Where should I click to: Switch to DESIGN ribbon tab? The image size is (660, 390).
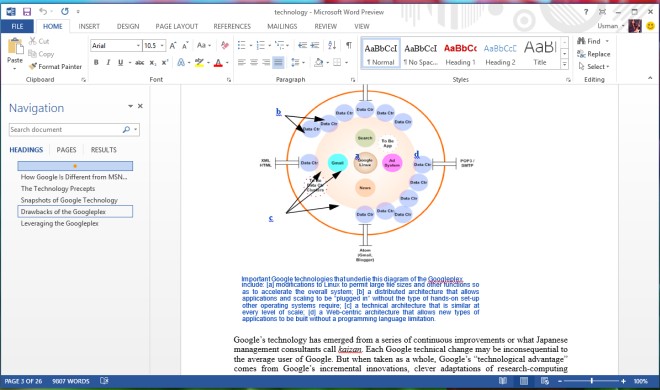click(128, 26)
